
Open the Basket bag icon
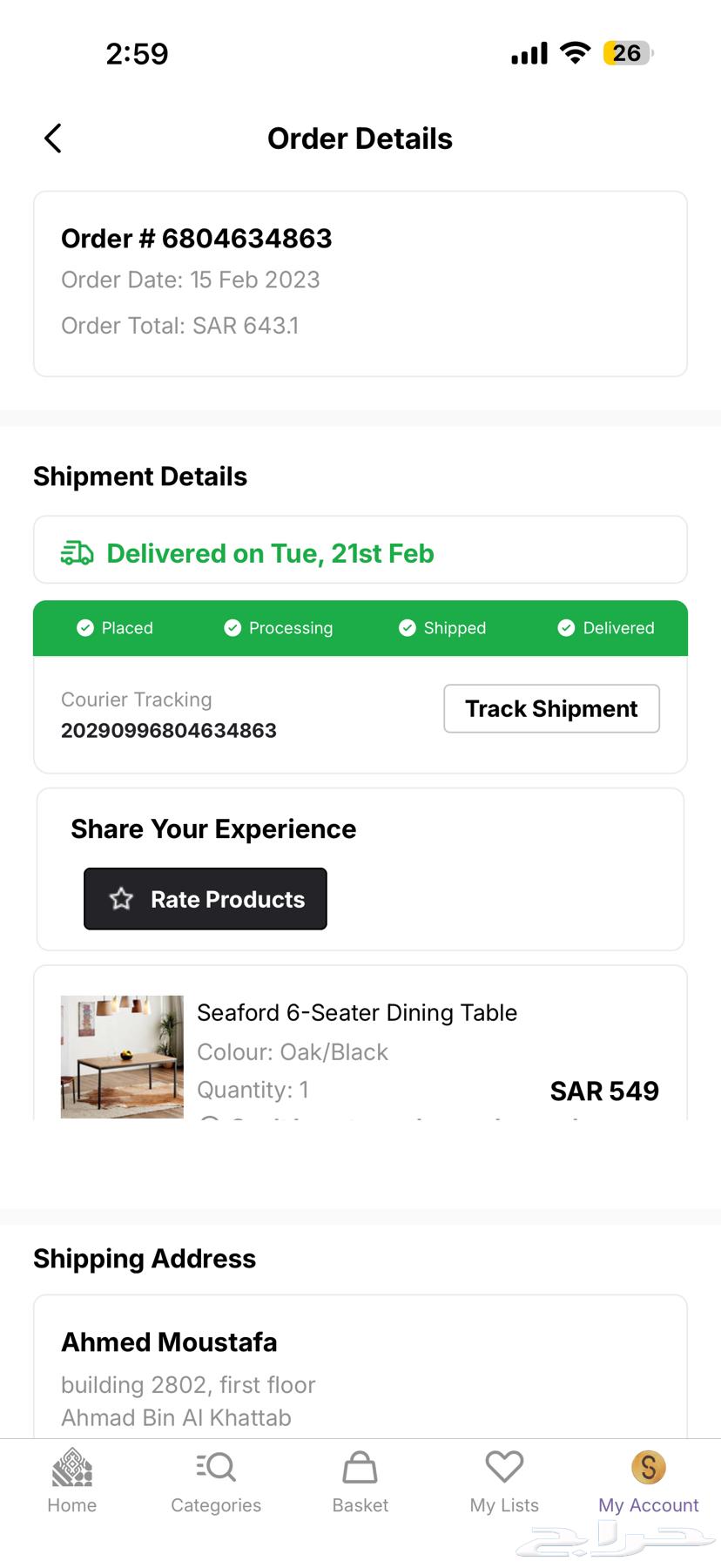pyautogui.click(x=360, y=1468)
